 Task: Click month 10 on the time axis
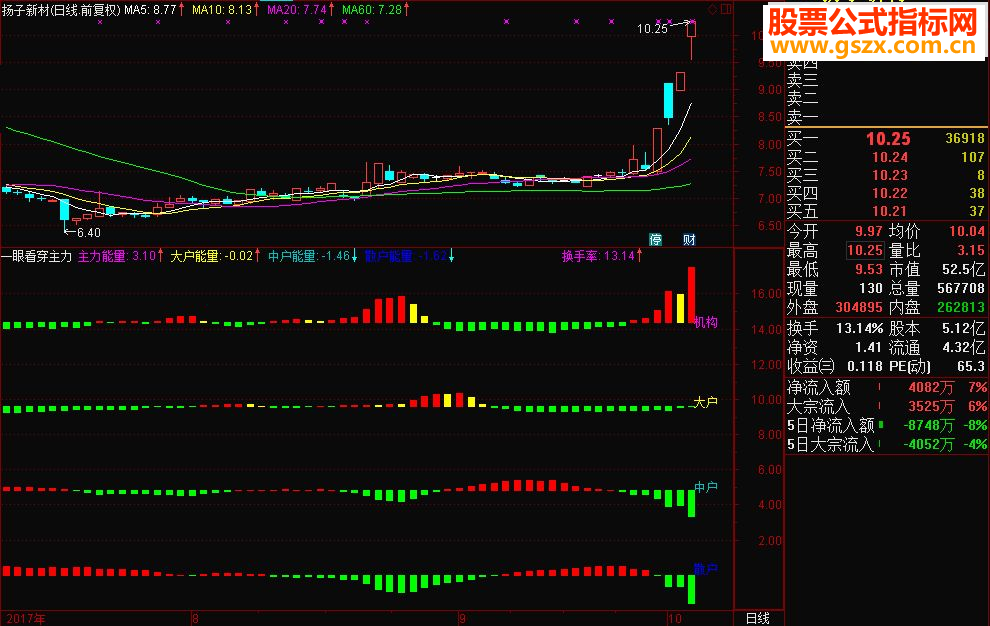[x=675, y=618]
